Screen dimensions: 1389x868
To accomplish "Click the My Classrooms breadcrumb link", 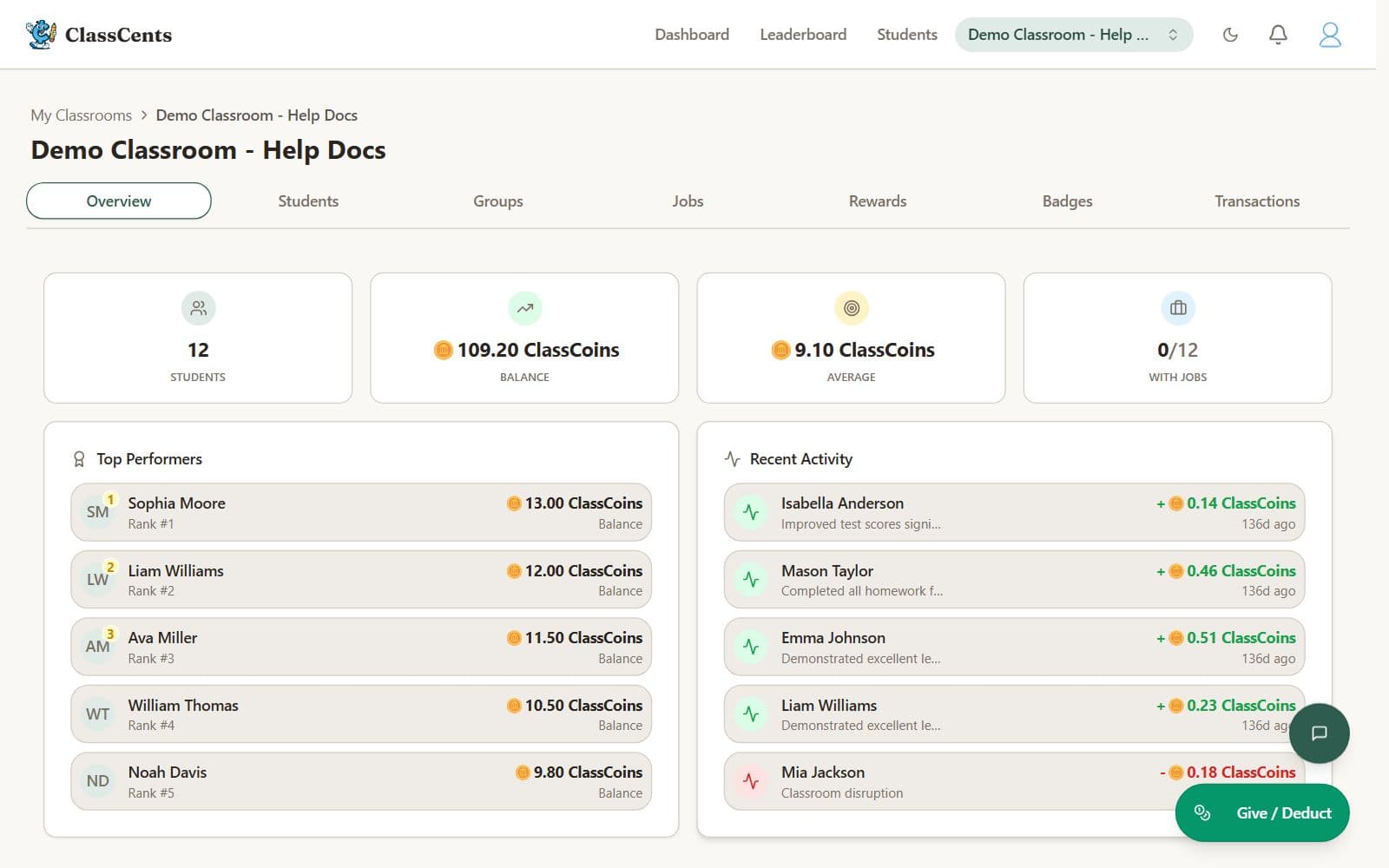I will click(82, 115).
